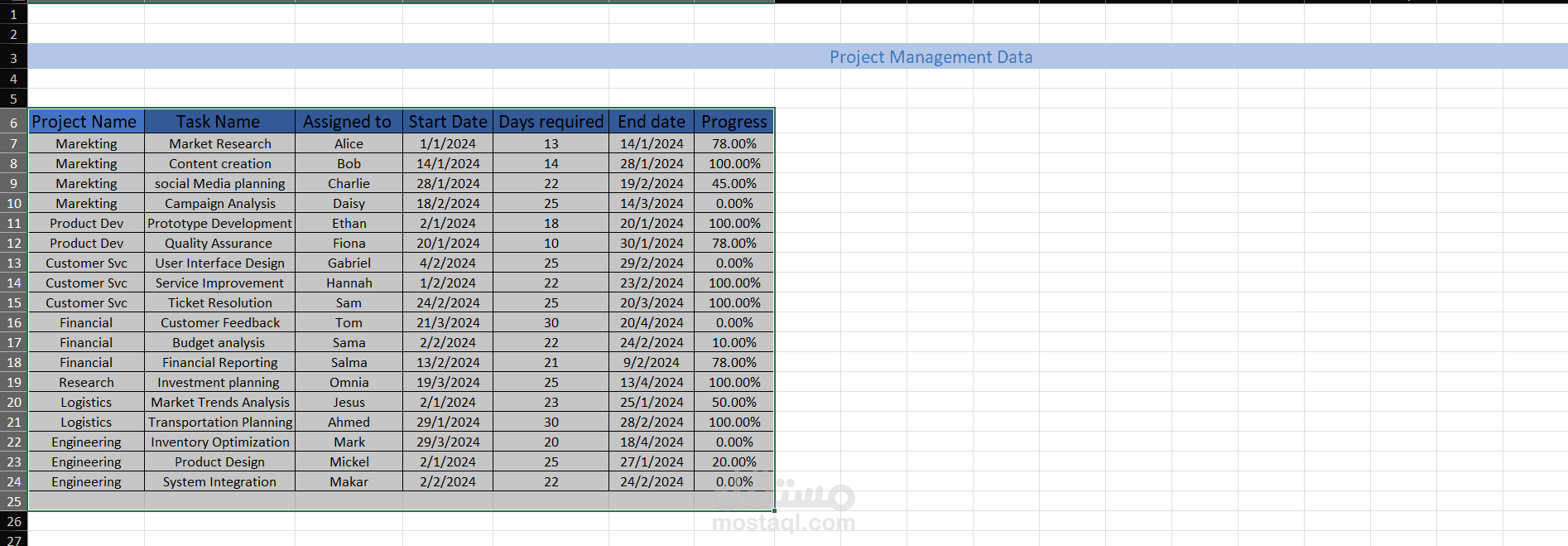Select the Campaign Analysis cell

click(x=219, y=203)
